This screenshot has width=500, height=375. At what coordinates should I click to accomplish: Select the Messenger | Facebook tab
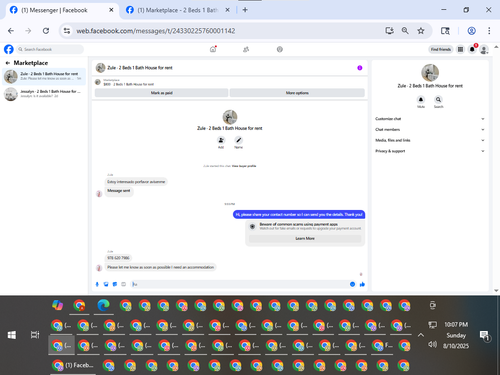pos(62,10)
